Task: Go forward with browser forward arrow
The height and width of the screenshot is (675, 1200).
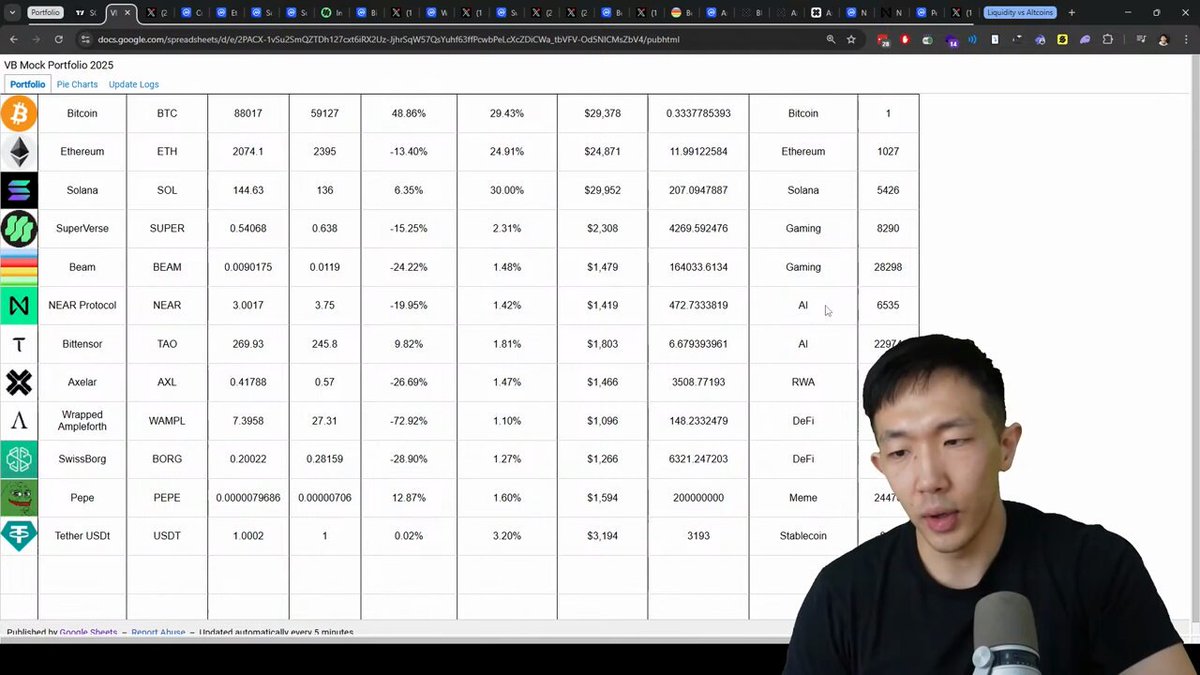Action: click(x=36, y=39)
